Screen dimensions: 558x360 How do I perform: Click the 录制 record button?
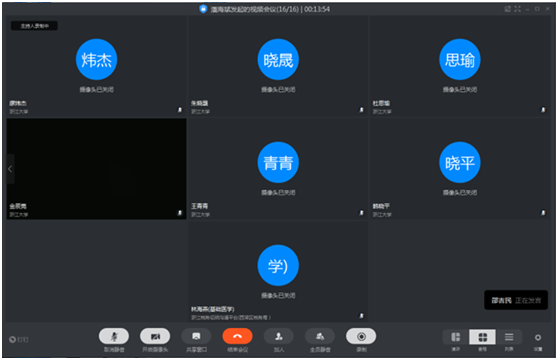[361, 336]
